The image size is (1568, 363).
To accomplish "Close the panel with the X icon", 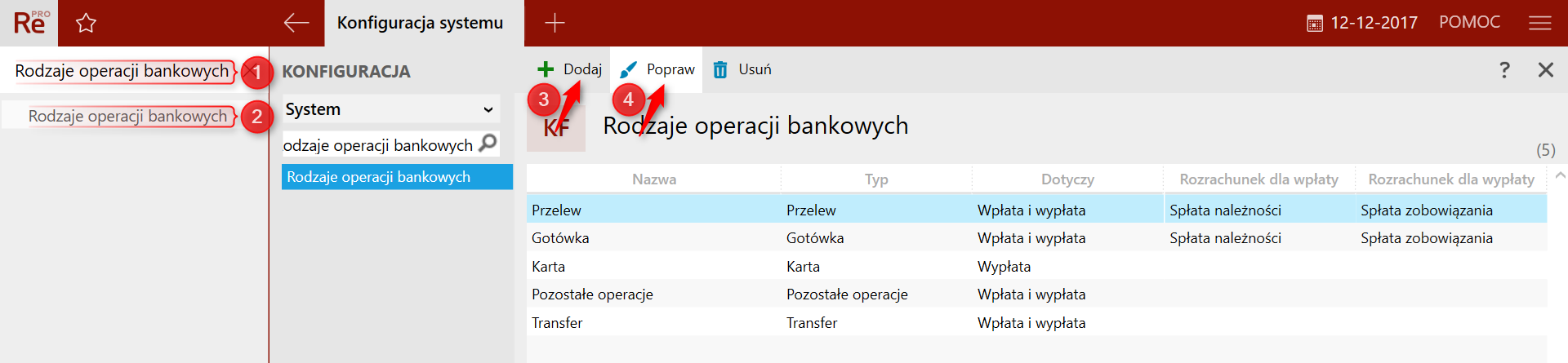I will [x=1545, y=69].
